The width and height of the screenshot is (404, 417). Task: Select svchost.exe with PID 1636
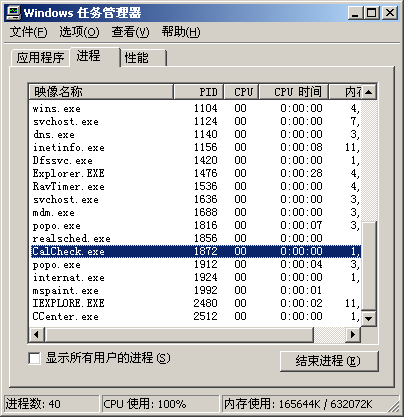196,199
